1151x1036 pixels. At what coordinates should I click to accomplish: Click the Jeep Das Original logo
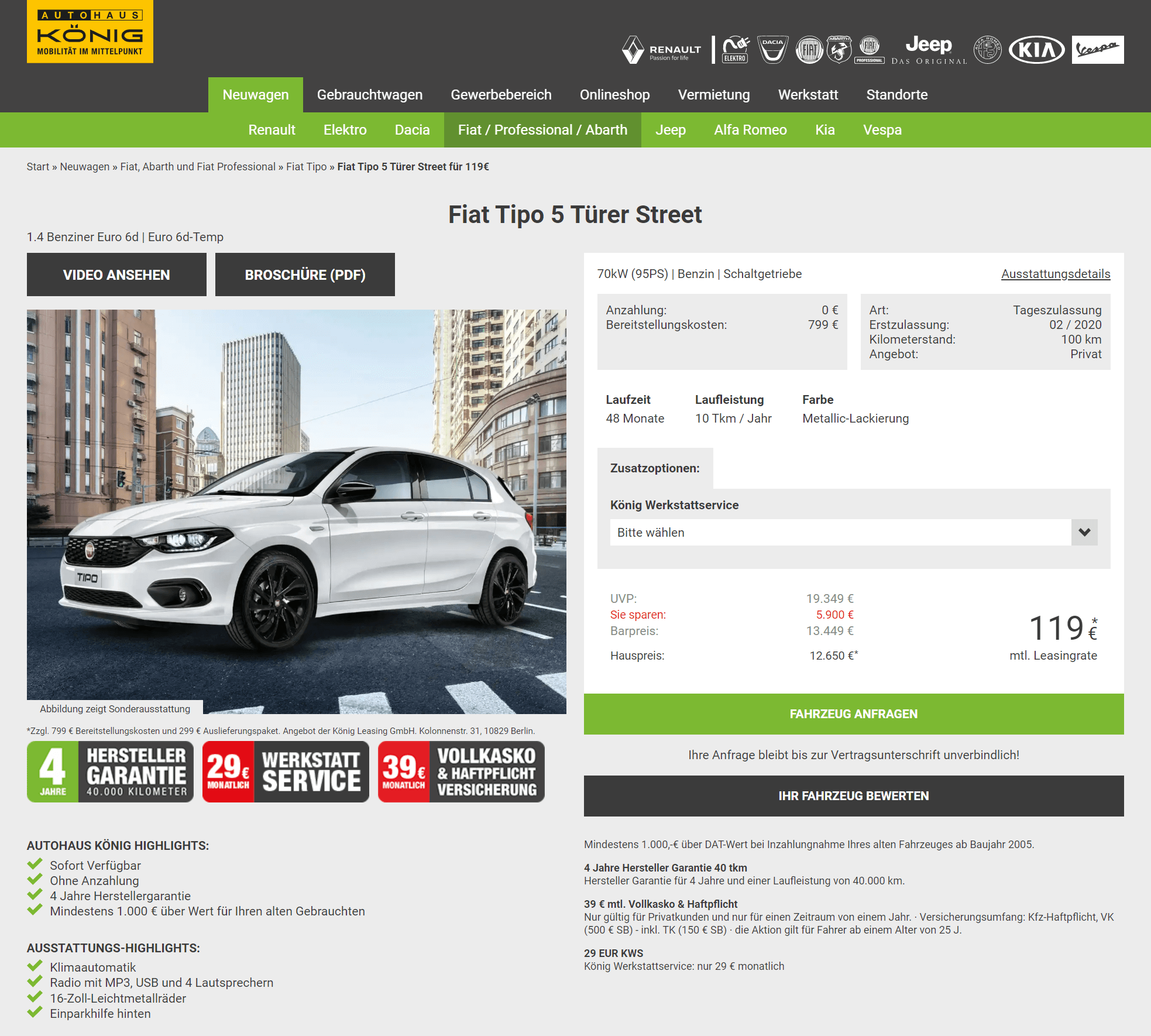pos(929,50)
